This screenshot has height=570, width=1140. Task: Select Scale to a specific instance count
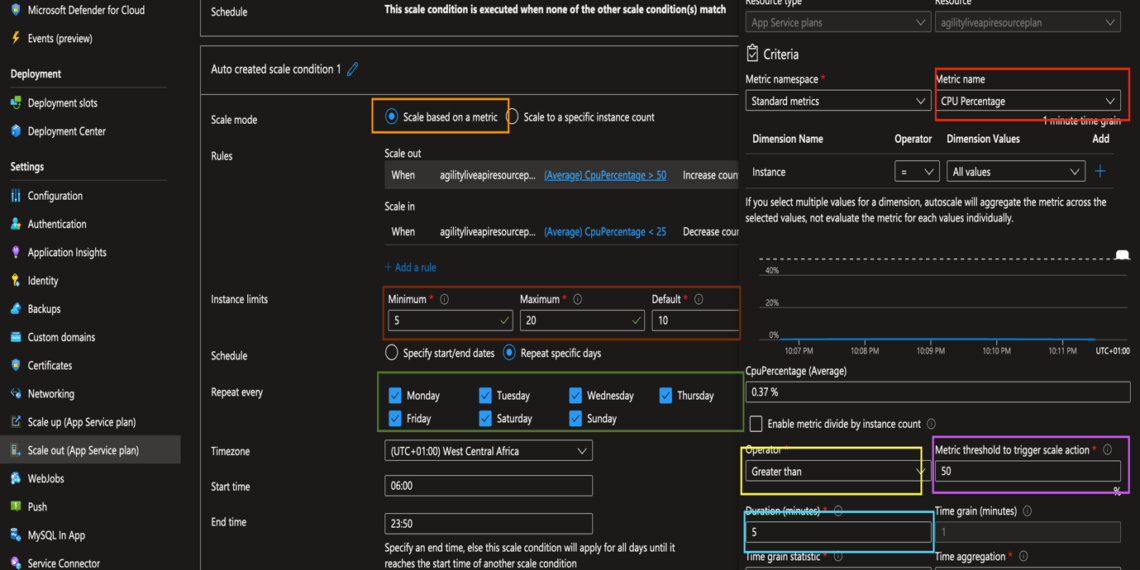tap(513, 116)
